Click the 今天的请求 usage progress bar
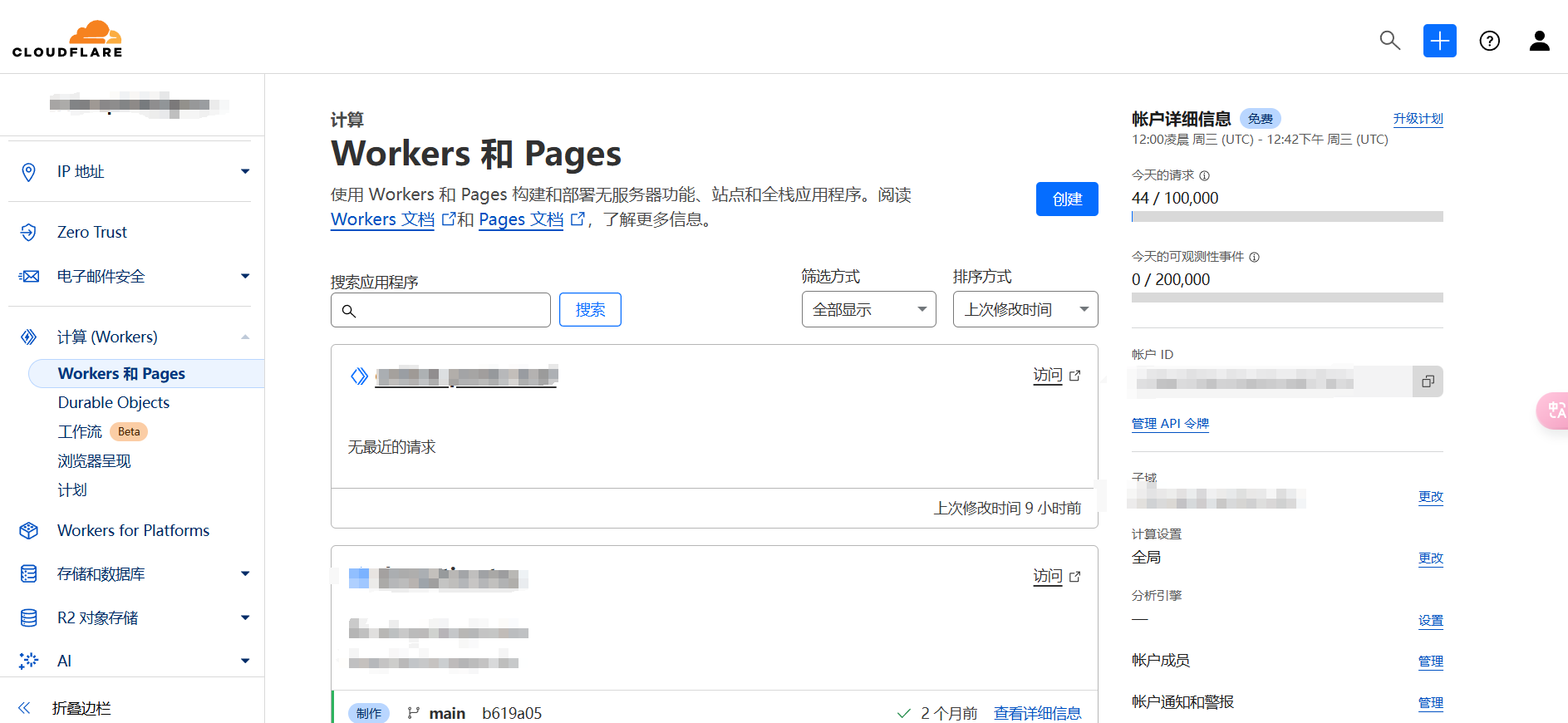1568x723 pixels. point(1287,217)
